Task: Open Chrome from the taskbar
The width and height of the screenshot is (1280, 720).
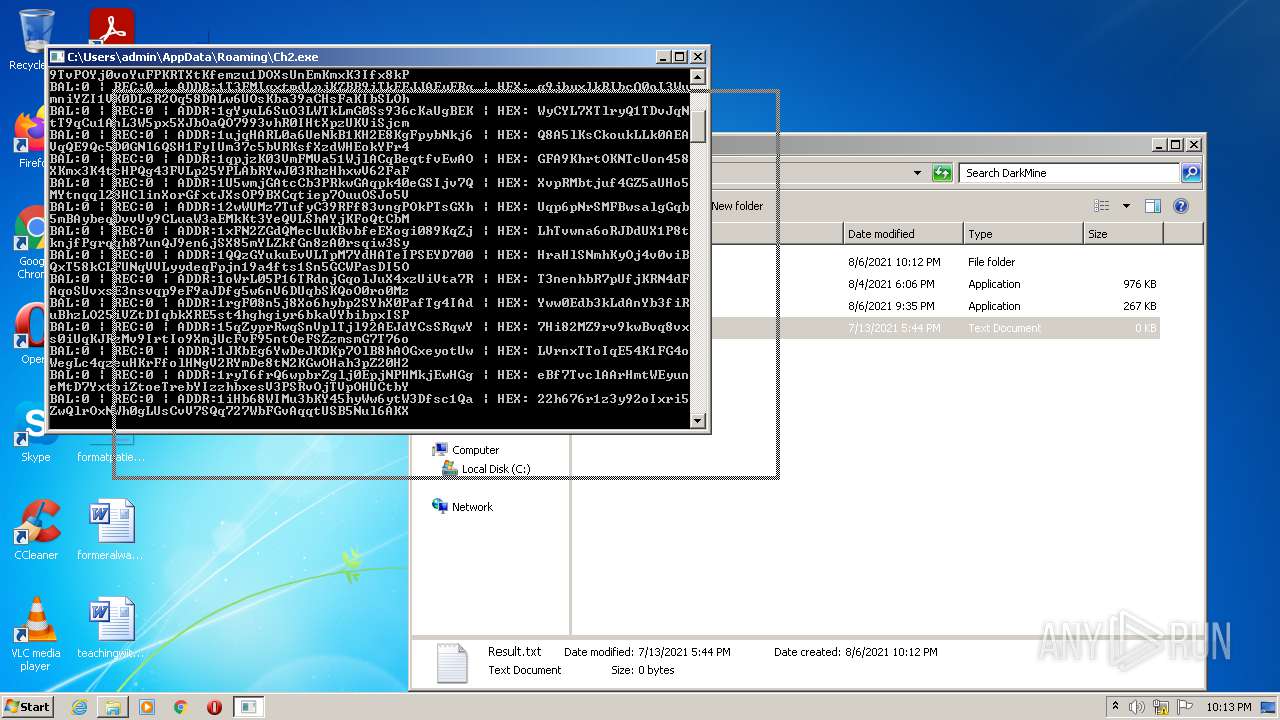Action: (x=181, y=707)
